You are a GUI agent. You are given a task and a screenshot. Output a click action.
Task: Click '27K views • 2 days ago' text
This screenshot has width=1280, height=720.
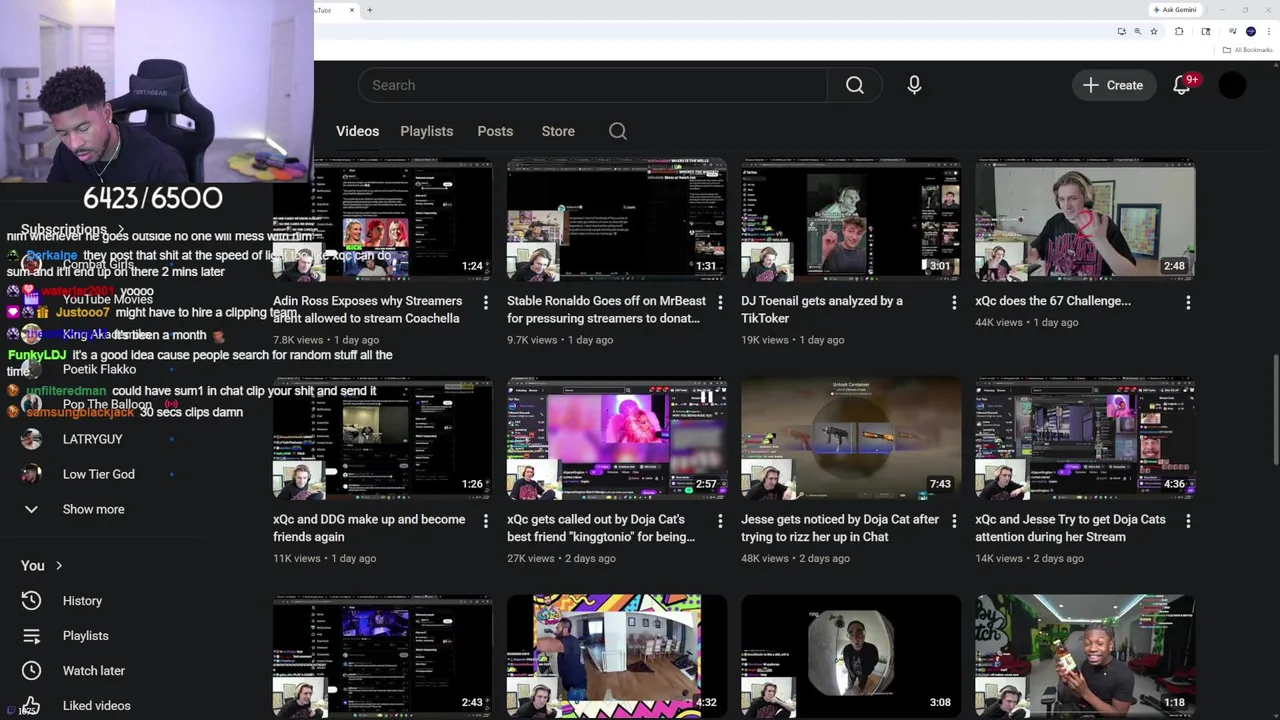pyautogui.click(x=561, y=558)
